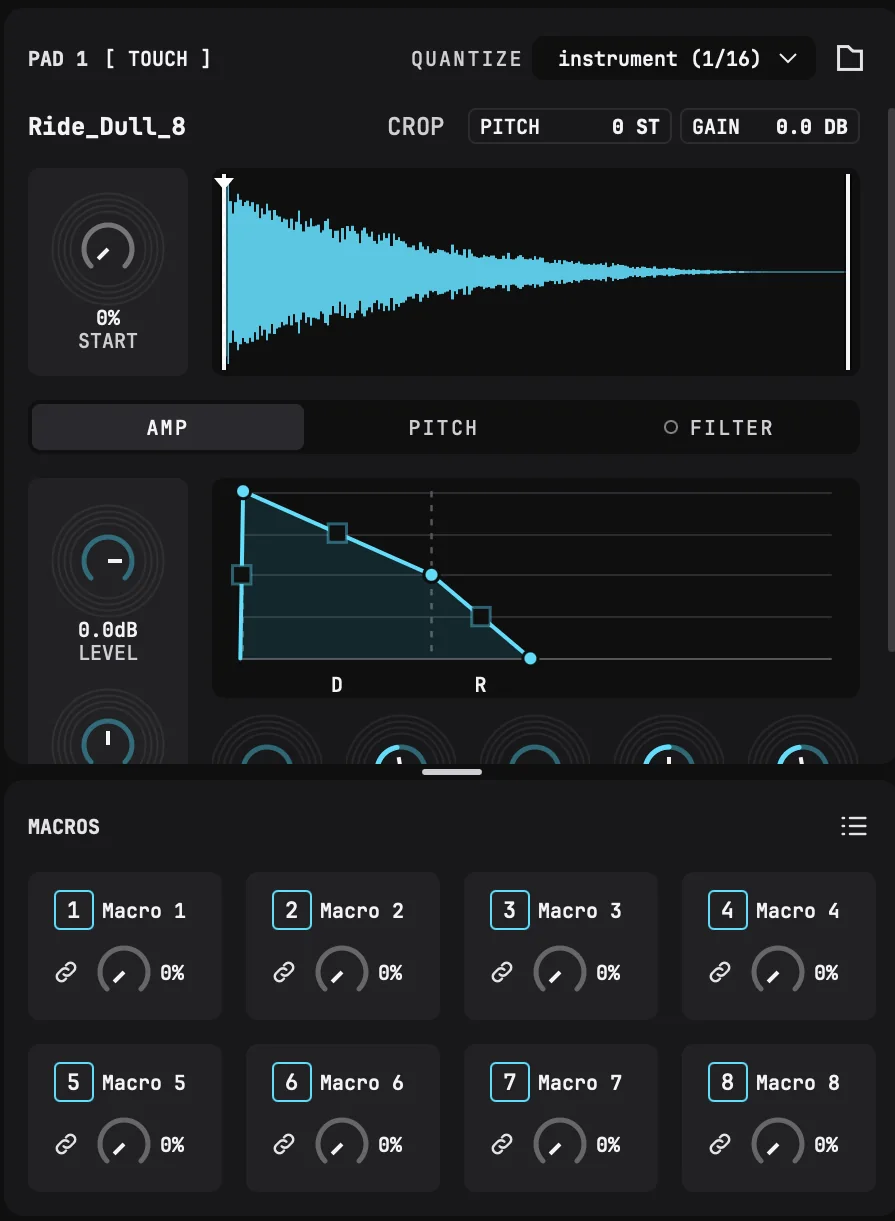Click the GAIN 0.0 DB field
The width and height of the screenshot is (895, 1221).
770,127
